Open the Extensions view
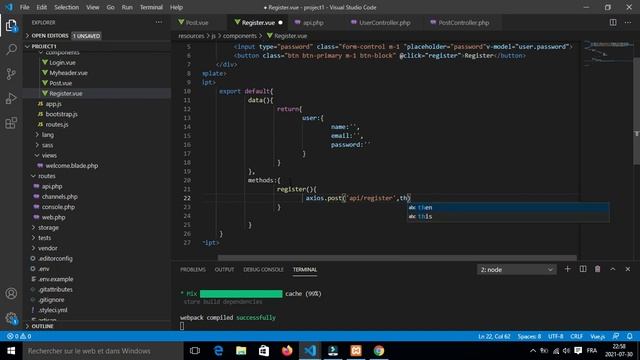Image resolution: width=640 pixels, height=360 pixels. tap(11, 123)
